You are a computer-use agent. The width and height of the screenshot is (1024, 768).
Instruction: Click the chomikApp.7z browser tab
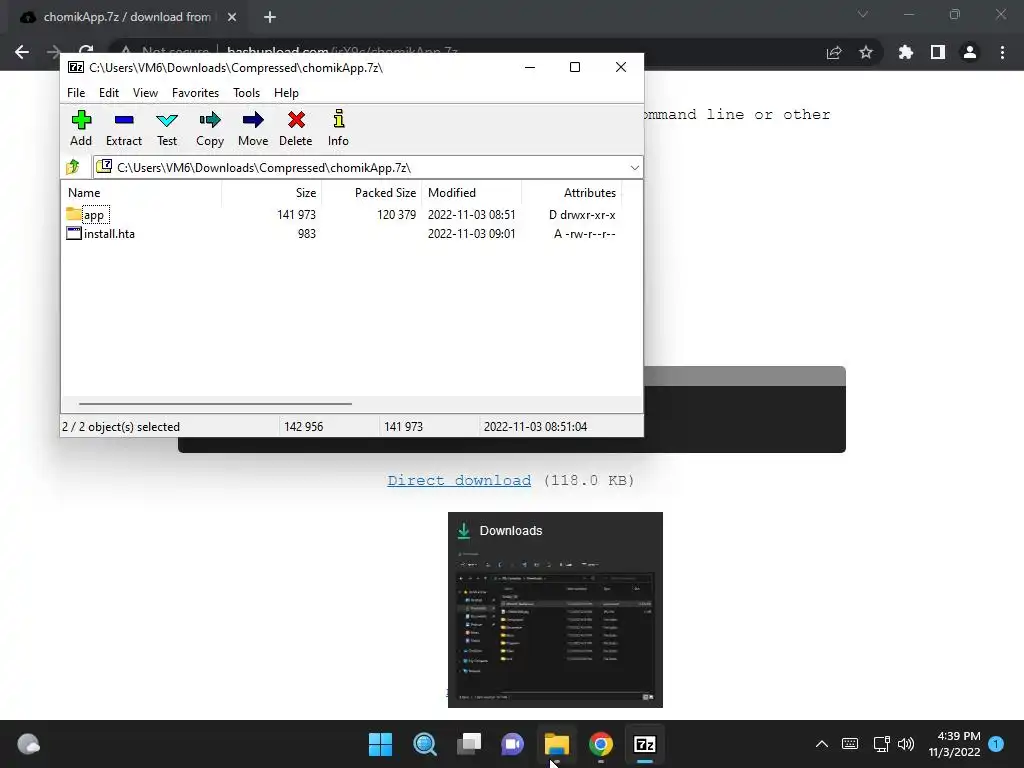click(x=127, y=18)
